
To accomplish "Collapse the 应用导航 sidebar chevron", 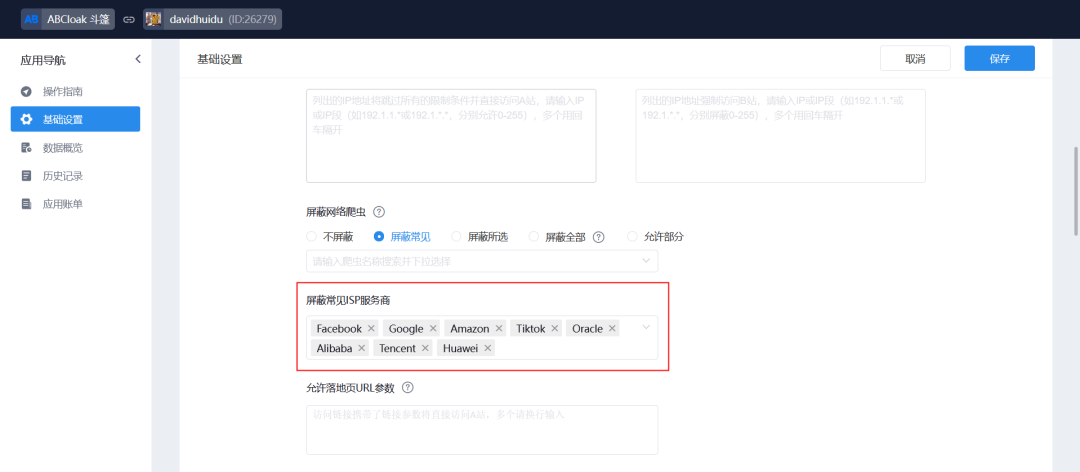I will (x=138, y=59).
